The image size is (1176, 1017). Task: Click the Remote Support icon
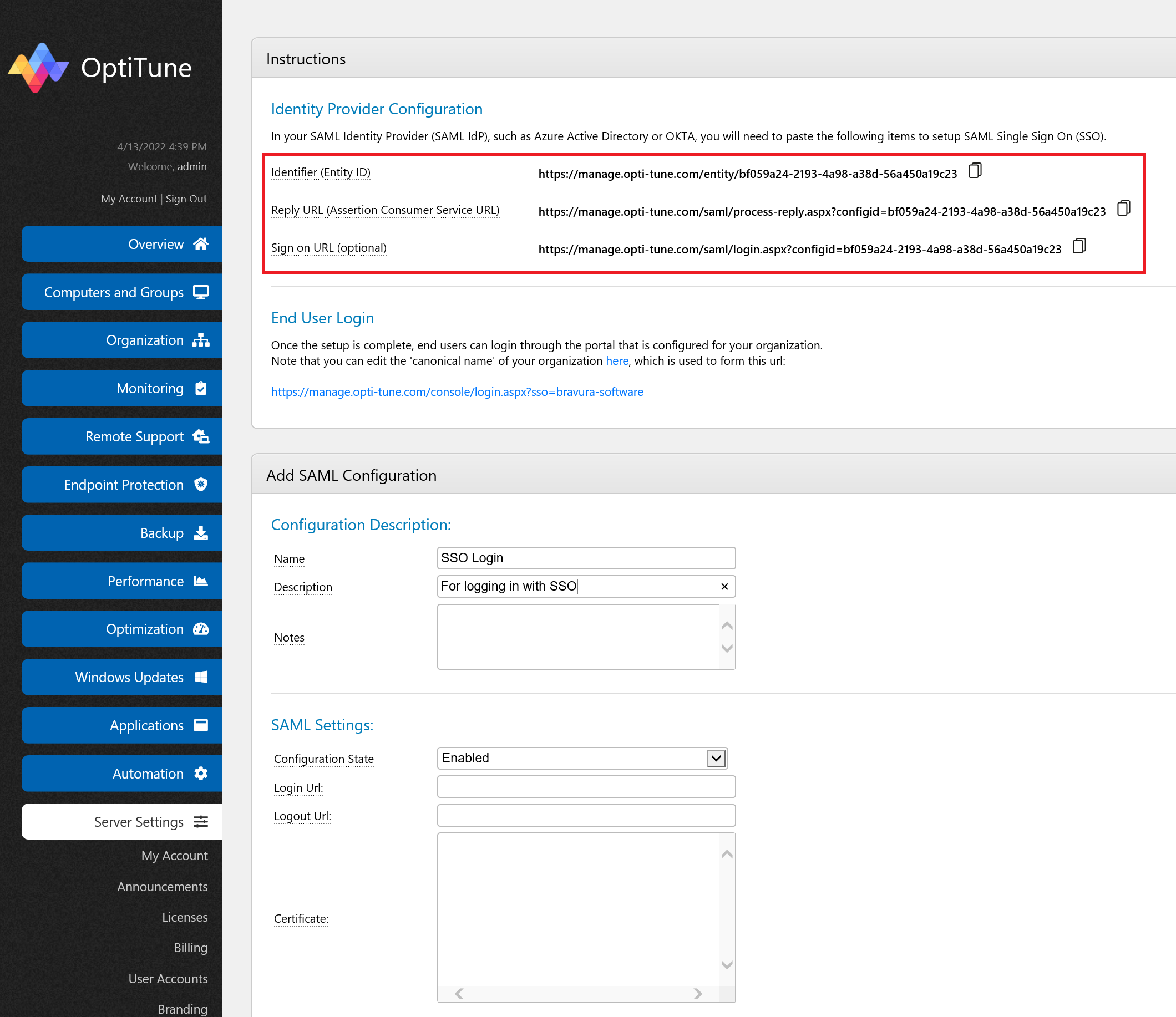click(x=201, y=436)
